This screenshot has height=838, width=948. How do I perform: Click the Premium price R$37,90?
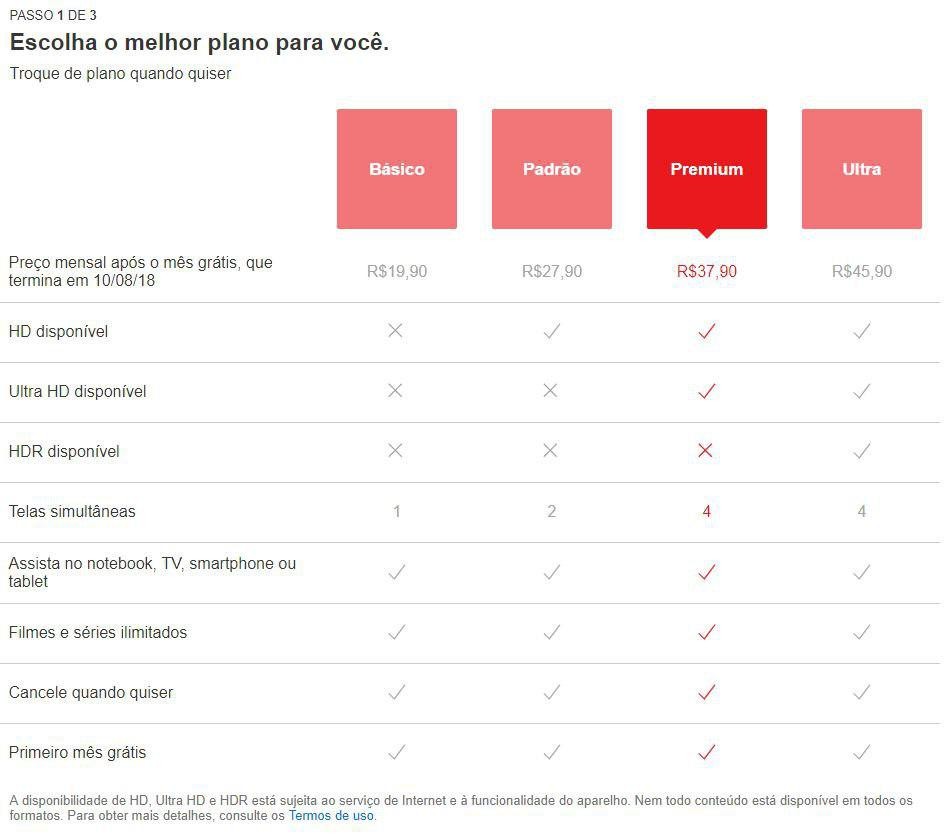tap(707, 271)
